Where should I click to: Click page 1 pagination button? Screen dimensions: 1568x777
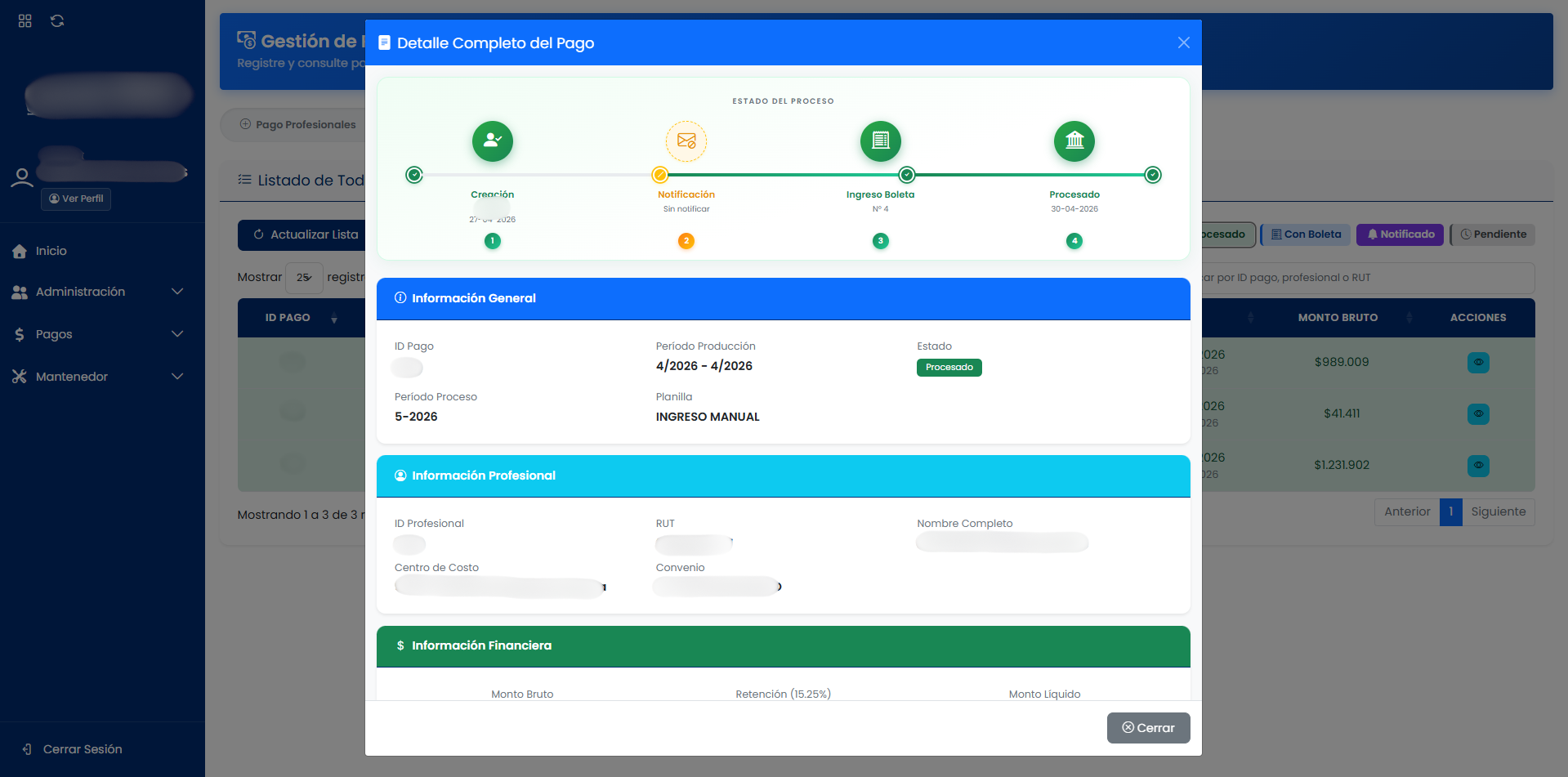click(1451, 512)
